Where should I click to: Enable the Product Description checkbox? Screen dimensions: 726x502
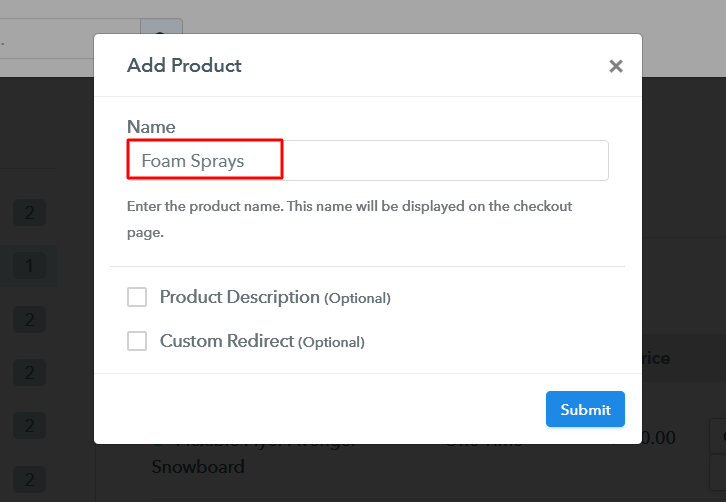(x=137, y=297)
